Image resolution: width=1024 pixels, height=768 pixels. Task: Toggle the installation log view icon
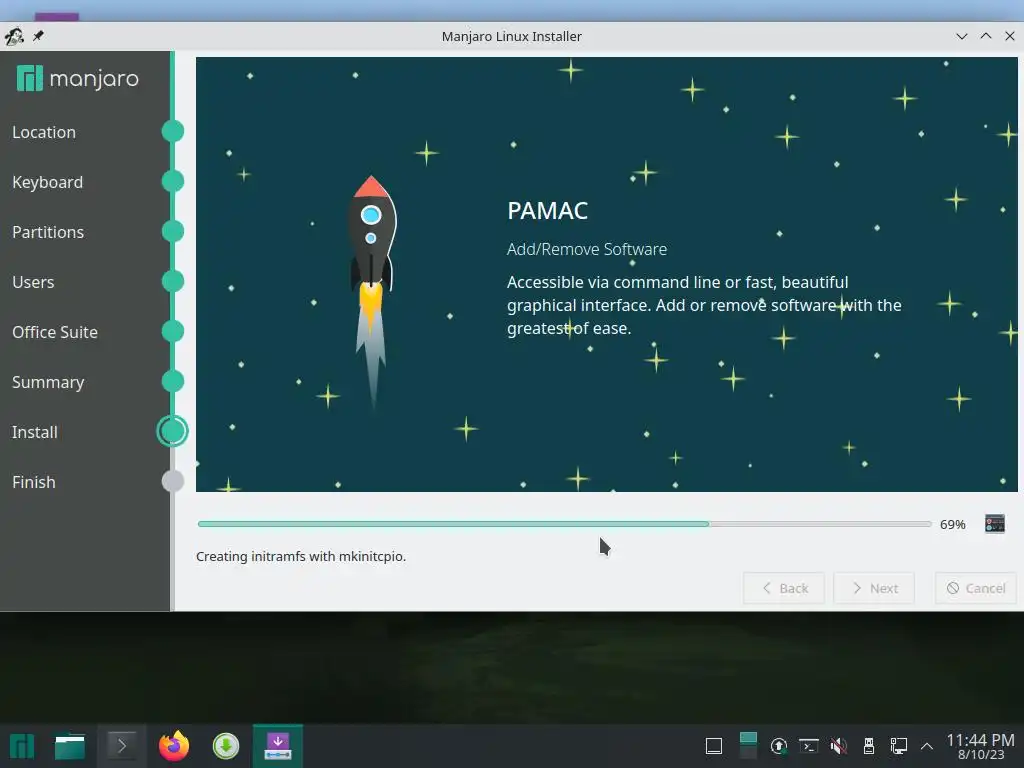[995, 524]
